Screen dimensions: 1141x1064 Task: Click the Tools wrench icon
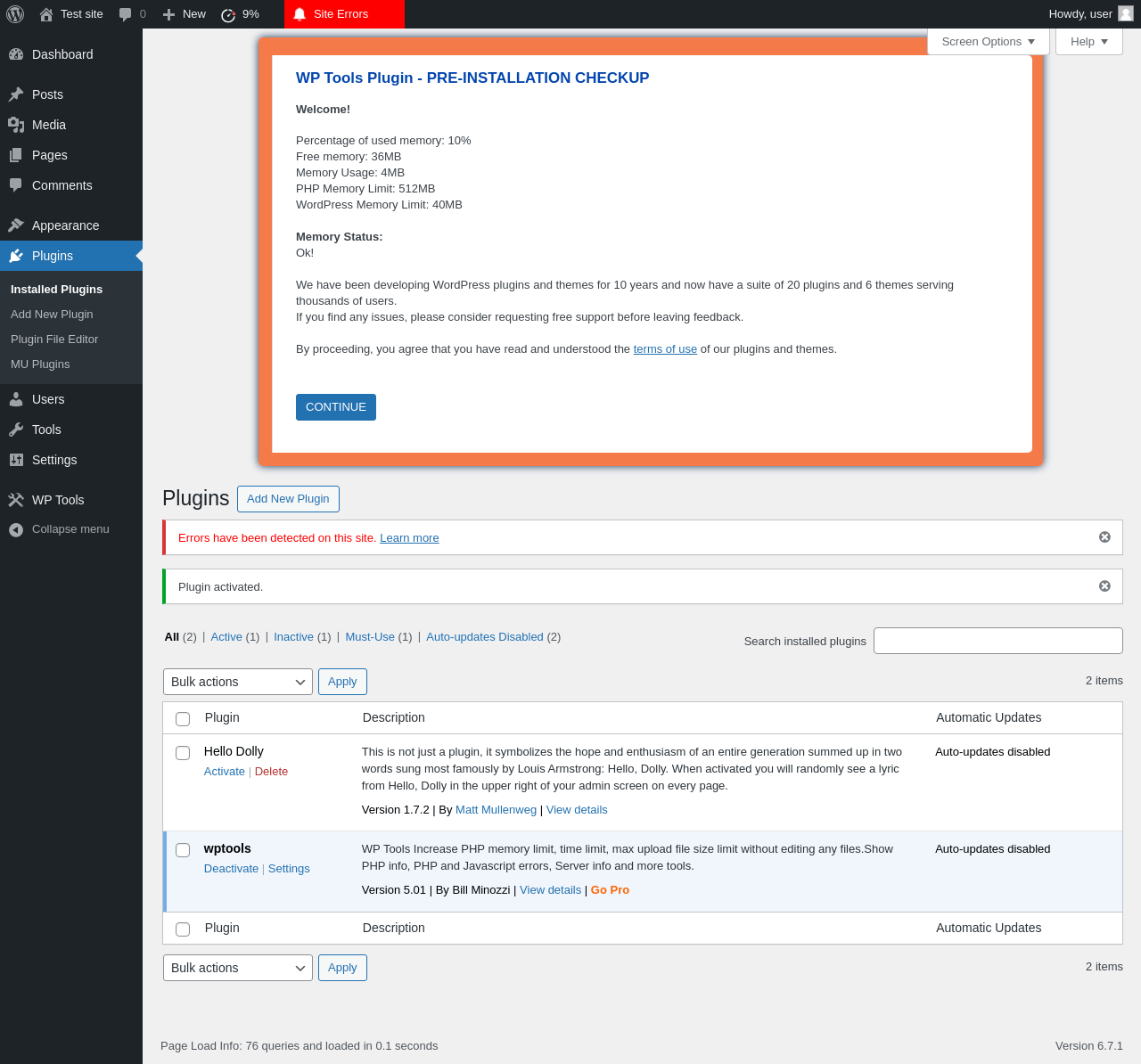click(16, 430)
